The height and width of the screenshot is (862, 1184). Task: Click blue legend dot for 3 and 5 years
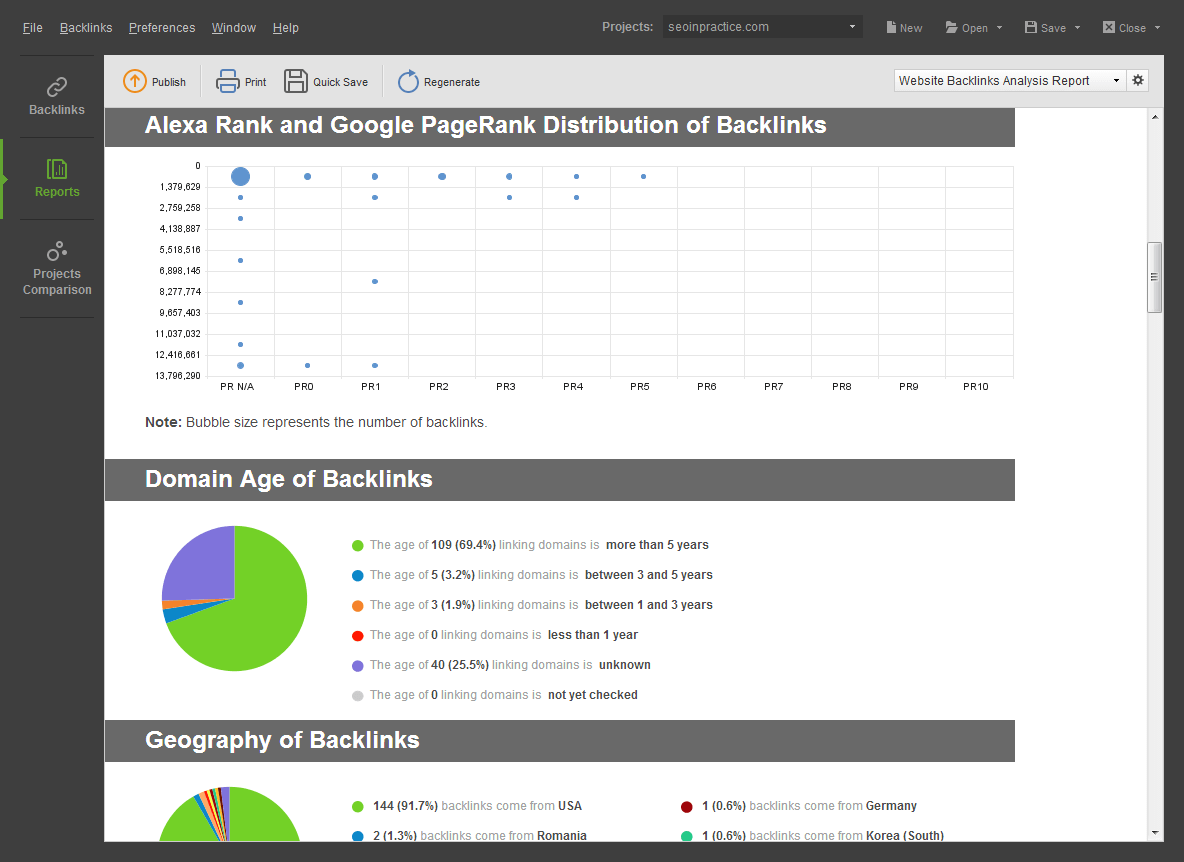(358, 575)
